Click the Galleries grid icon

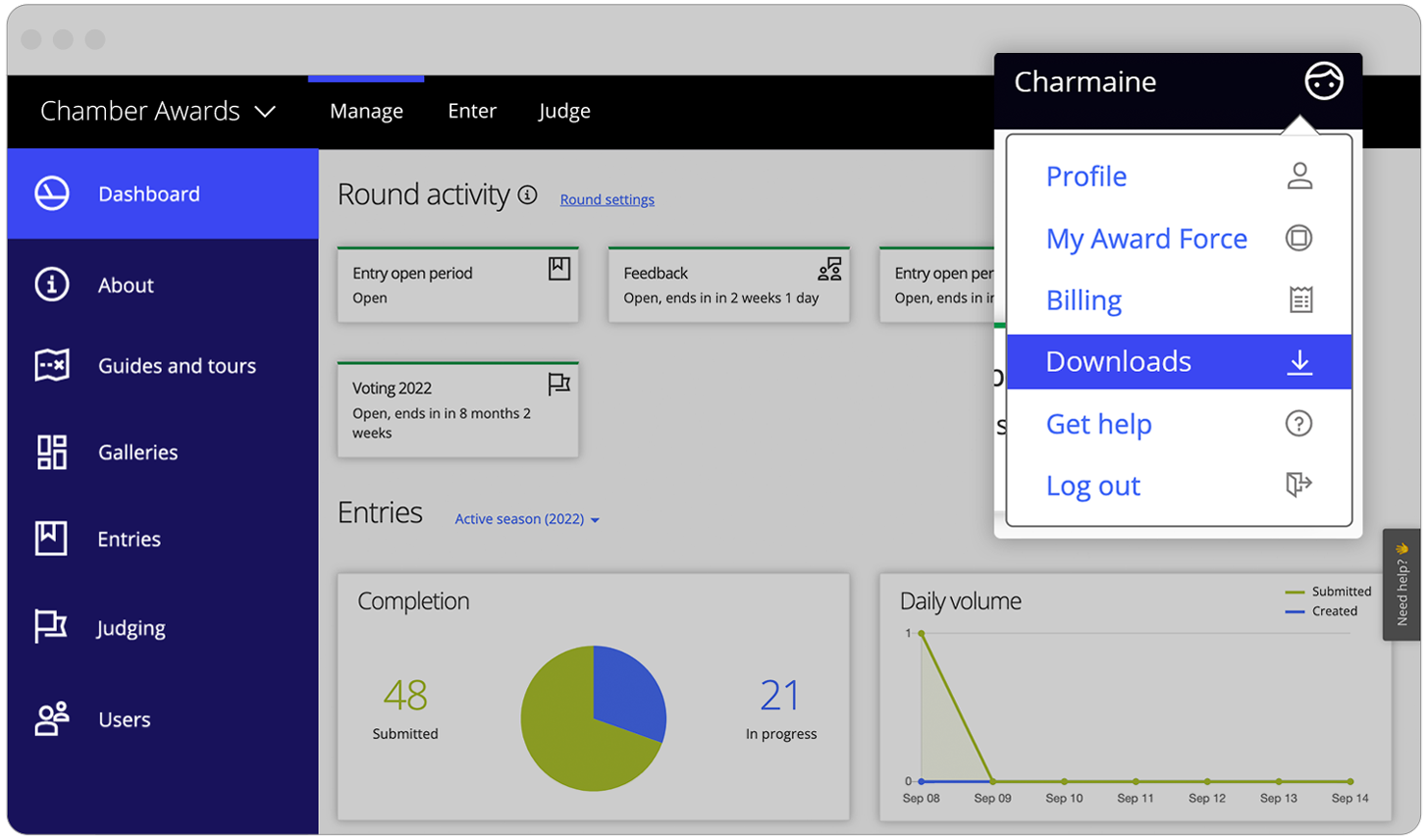click(x=52, y=452)
